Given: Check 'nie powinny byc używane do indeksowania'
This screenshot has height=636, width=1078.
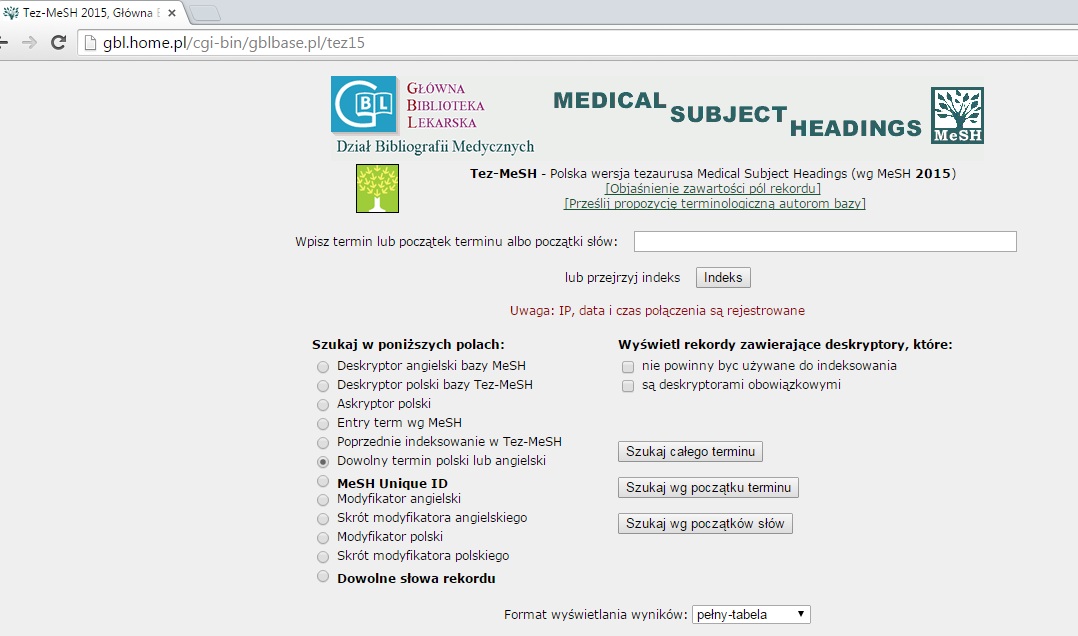Looking at the screenshot, I should [x=628, y=367].
